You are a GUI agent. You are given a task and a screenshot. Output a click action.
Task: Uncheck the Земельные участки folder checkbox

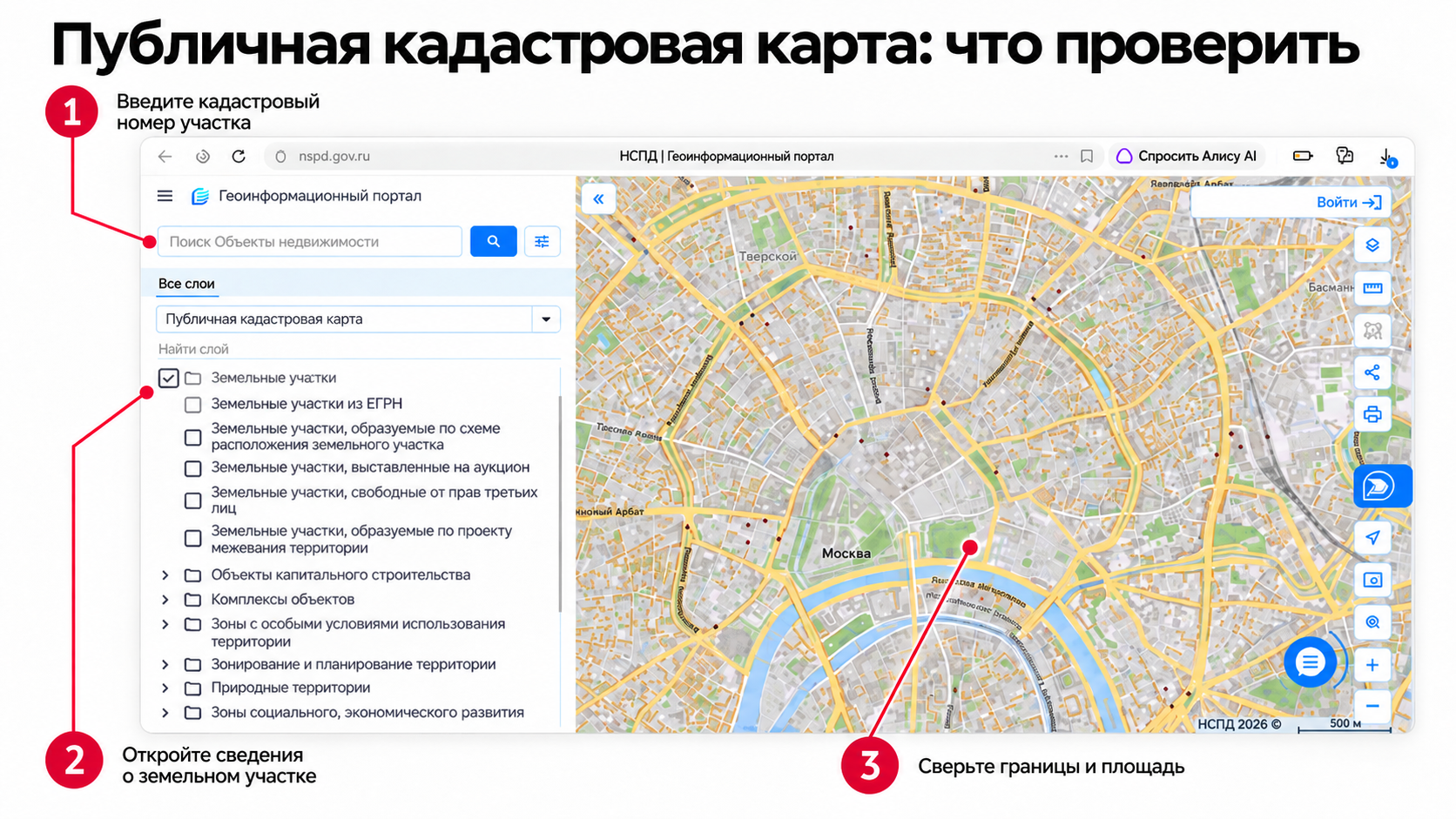169,378
